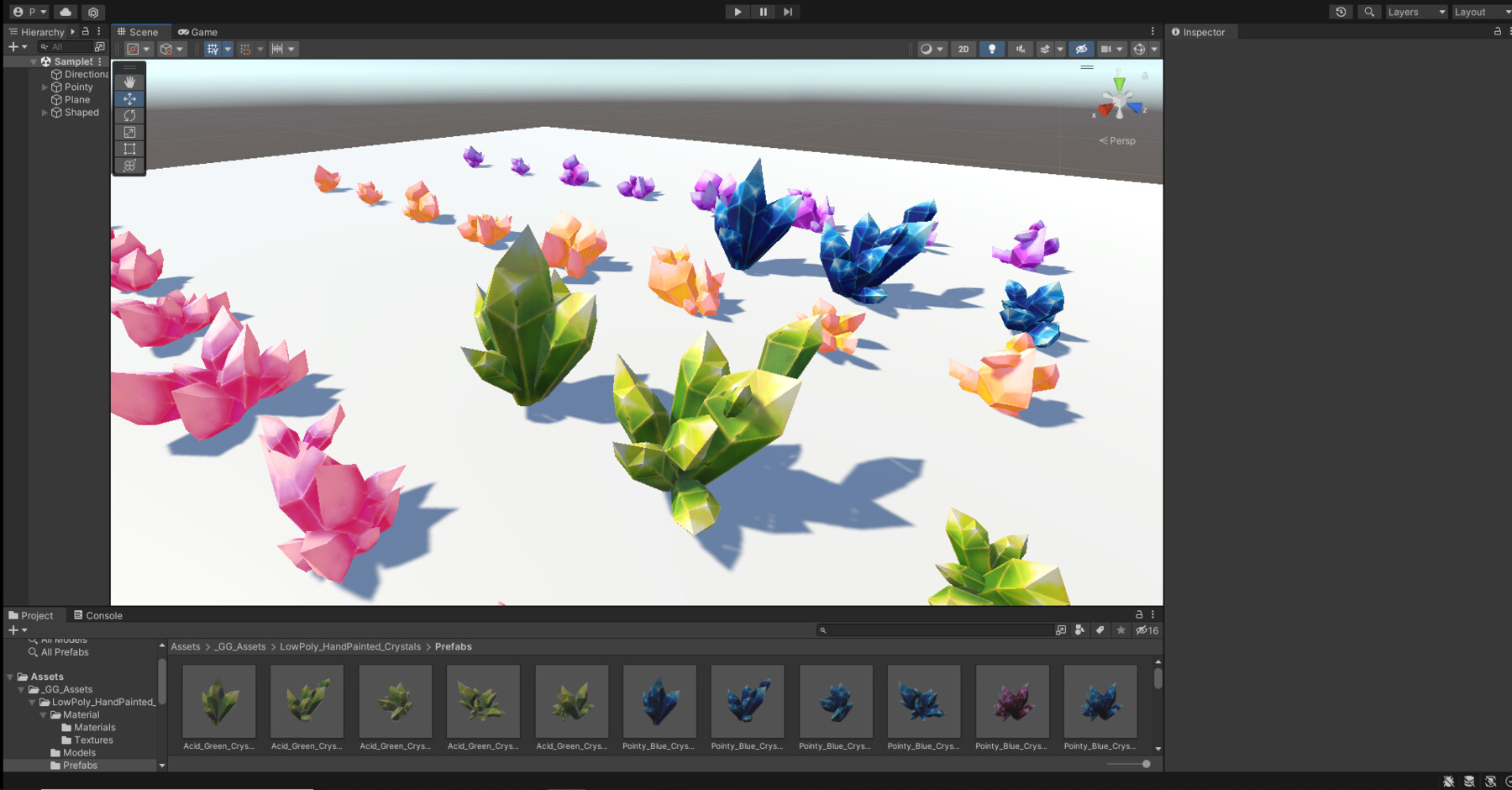Toggle 2D view mode in the Scene view
Screen dimensions: 1512x790
click(x=963, y=49)
